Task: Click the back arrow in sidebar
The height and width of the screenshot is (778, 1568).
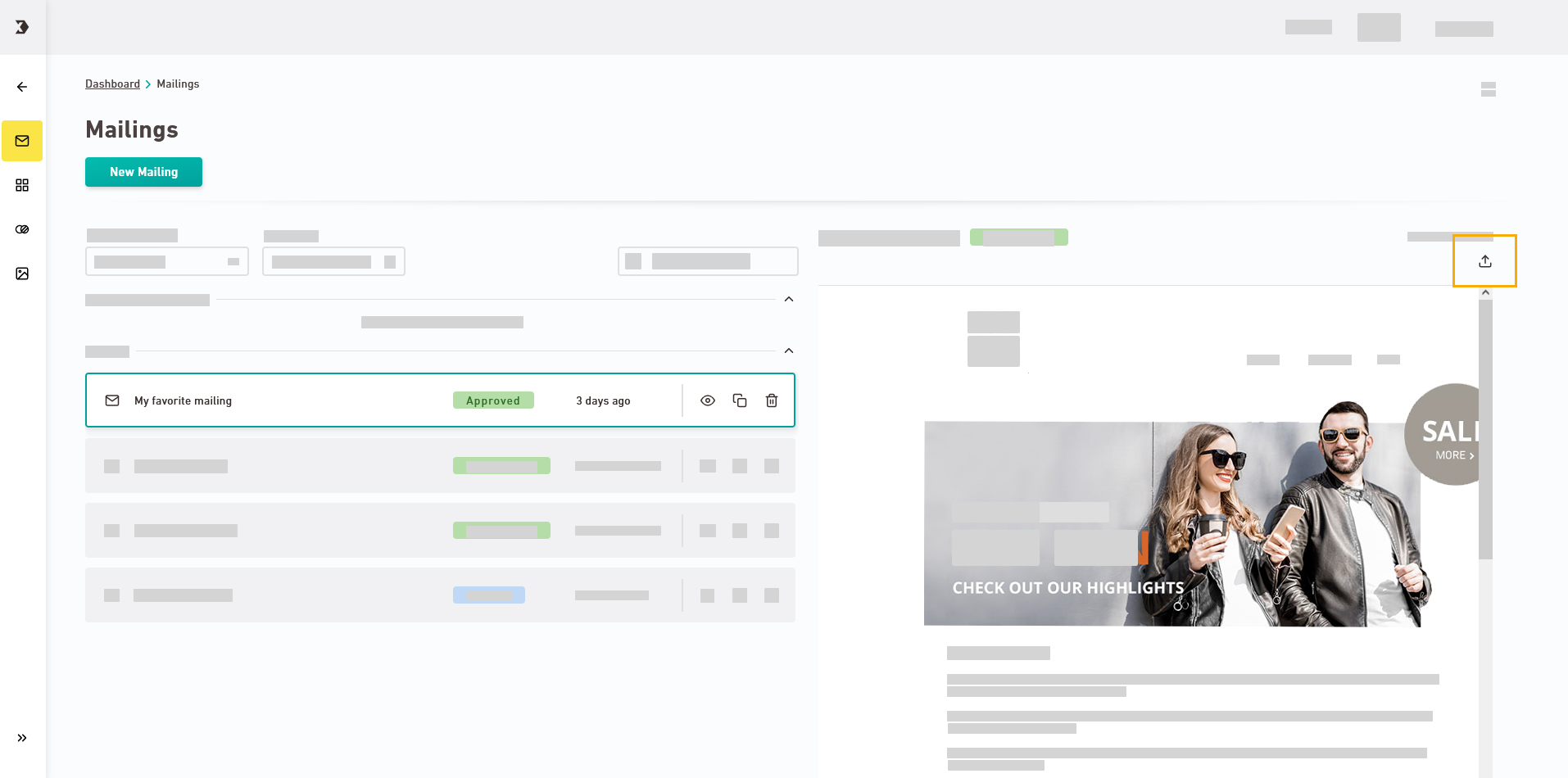Action: pyautogui.click(x=22, y=87)
